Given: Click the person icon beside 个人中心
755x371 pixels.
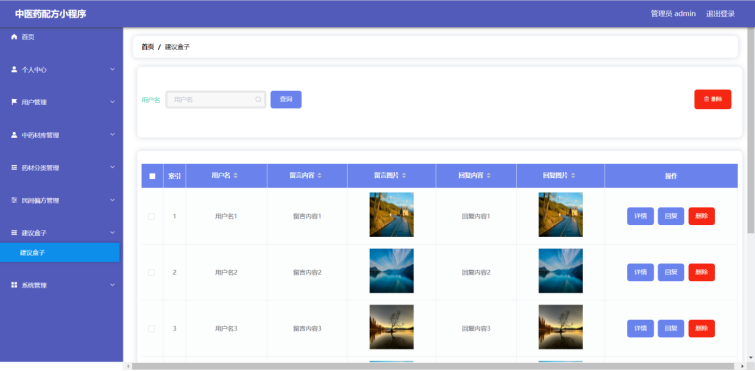Looking at the screenshot, I should point(14,69).
